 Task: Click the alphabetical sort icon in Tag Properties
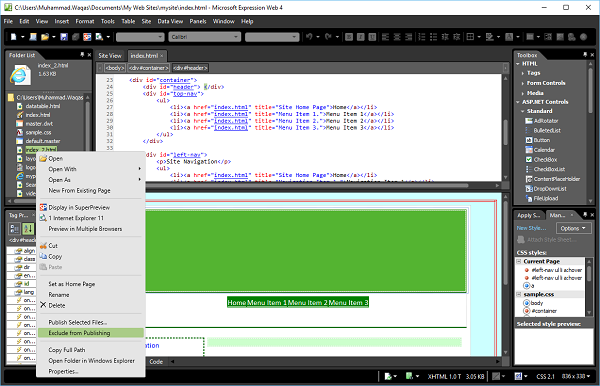coord(28,229)
